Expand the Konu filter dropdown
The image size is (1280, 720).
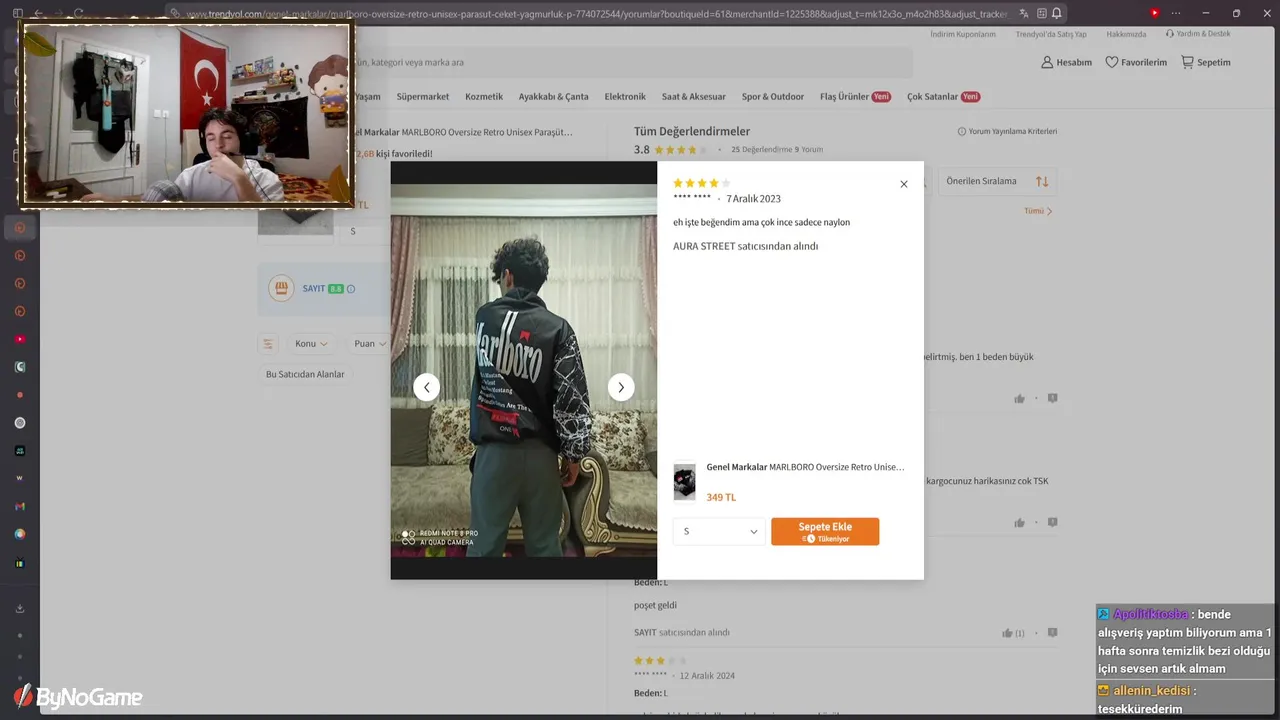click(311, 344)
